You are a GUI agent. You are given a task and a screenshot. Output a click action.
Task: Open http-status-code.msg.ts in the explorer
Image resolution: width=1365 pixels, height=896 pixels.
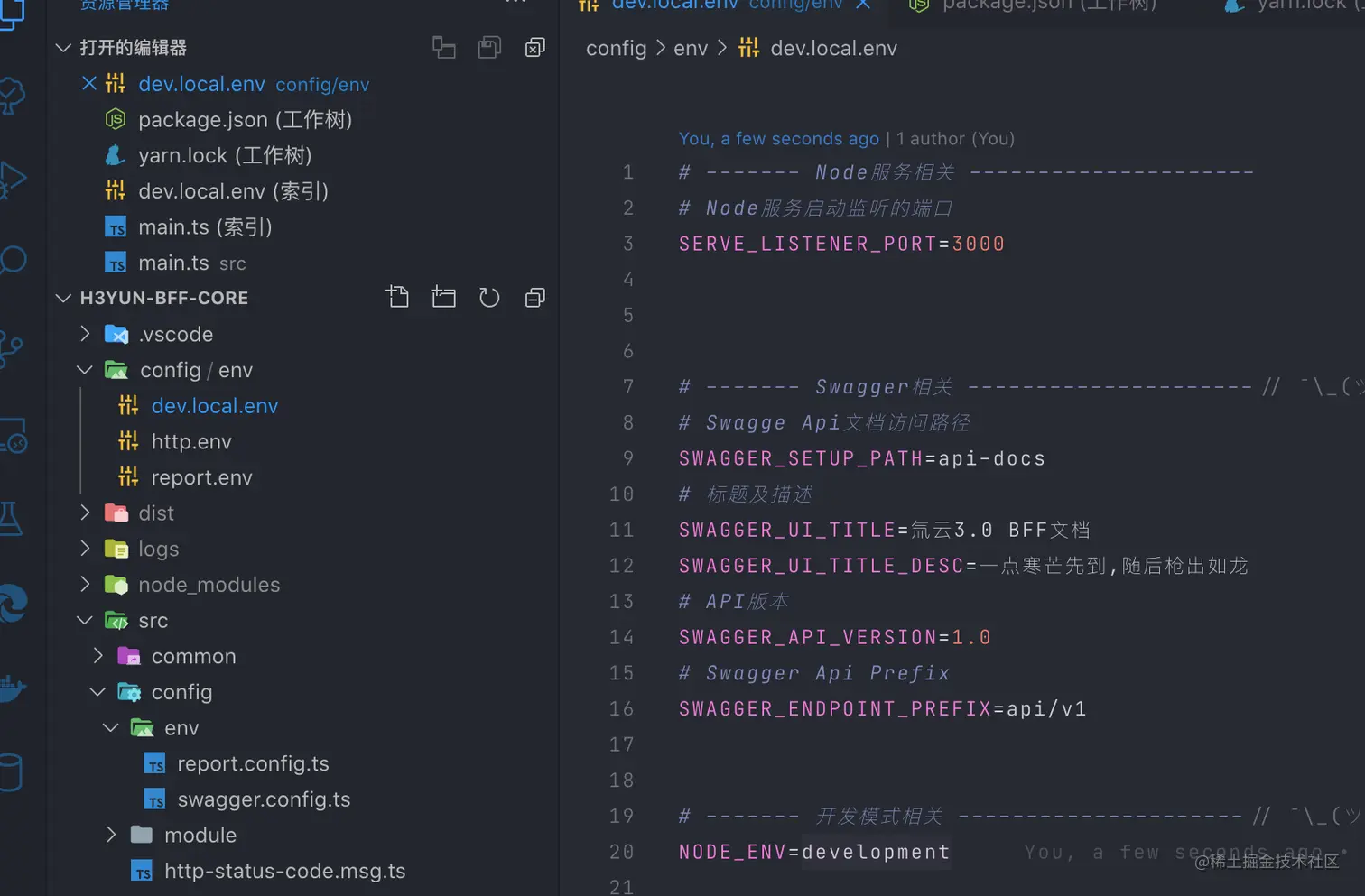pyautogui.click(x=284, y=871)
